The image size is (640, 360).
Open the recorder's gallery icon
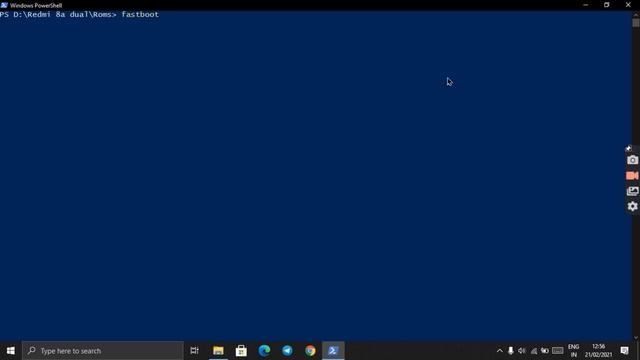tap(632, 191)
